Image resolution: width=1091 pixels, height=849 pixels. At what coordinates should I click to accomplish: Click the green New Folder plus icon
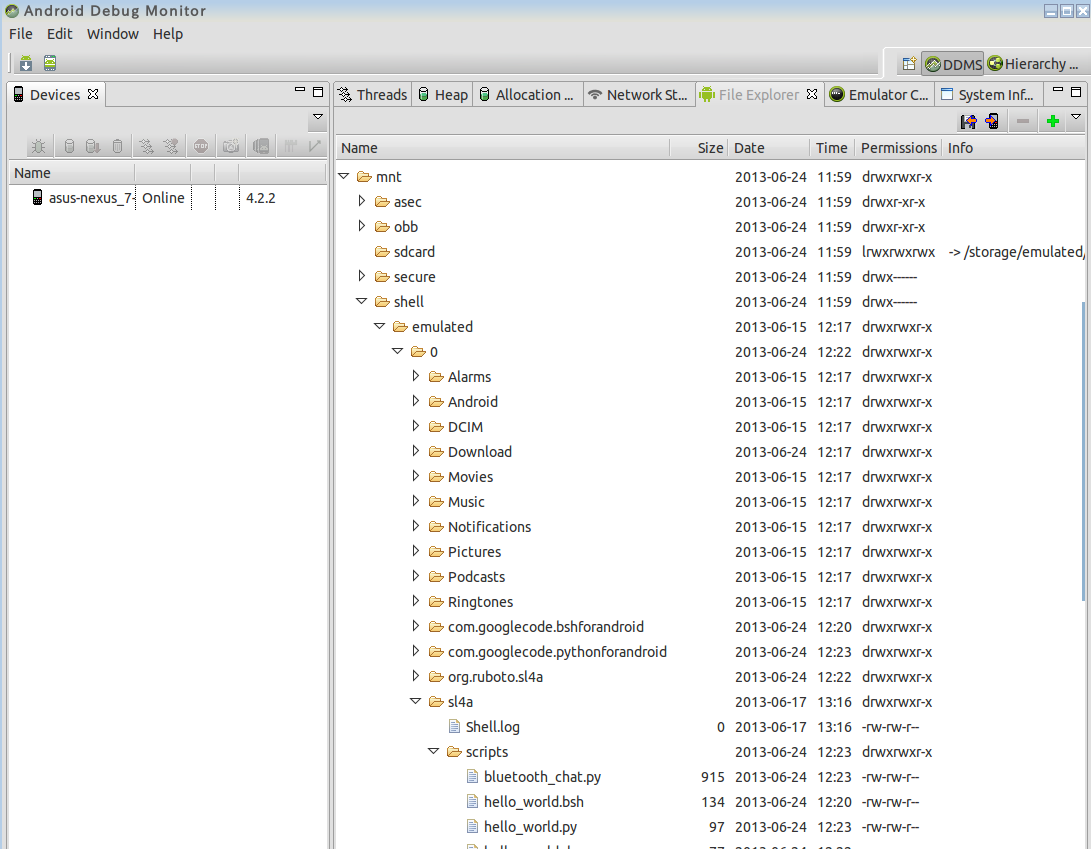pyautogui.click(x=1053, y=122)
